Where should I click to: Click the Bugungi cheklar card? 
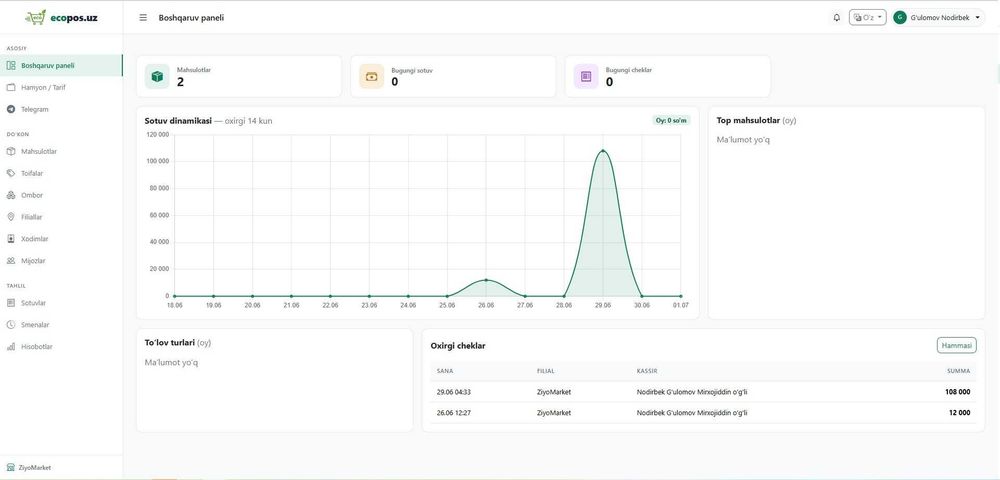(x=668, y=76)
